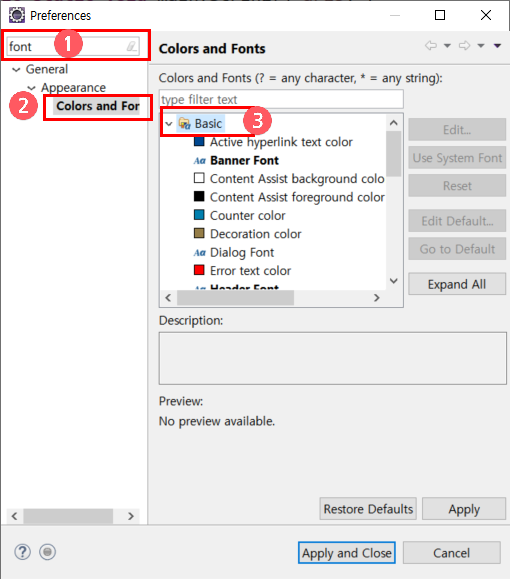
Task: Click the preferences search field containing font
Action: point(73,47)
